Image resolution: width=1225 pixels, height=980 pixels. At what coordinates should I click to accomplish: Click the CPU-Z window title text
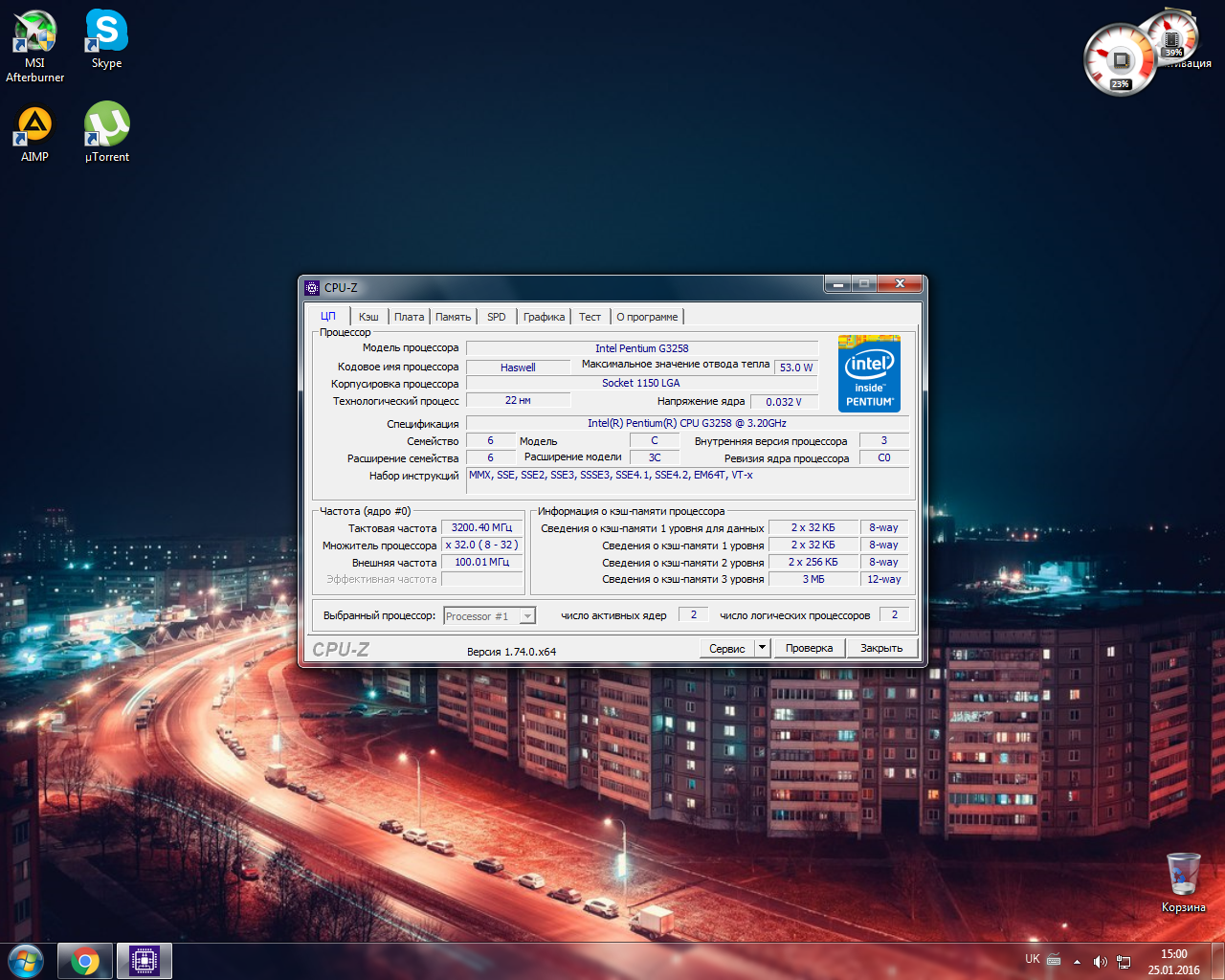coord(341,287)
